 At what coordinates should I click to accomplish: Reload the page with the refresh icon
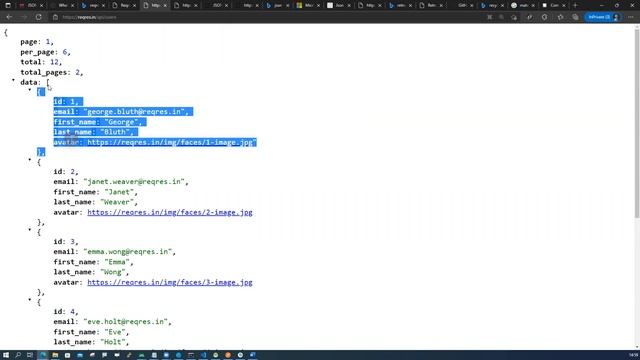(x=38, y=17)
